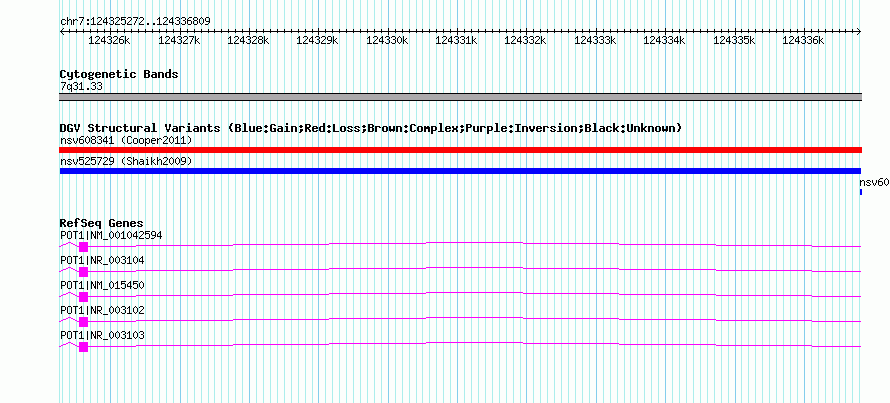The height and width of the screenshot is (403, 890).
Task: Click the 7q31.33 band label
Action: [81, 87]
